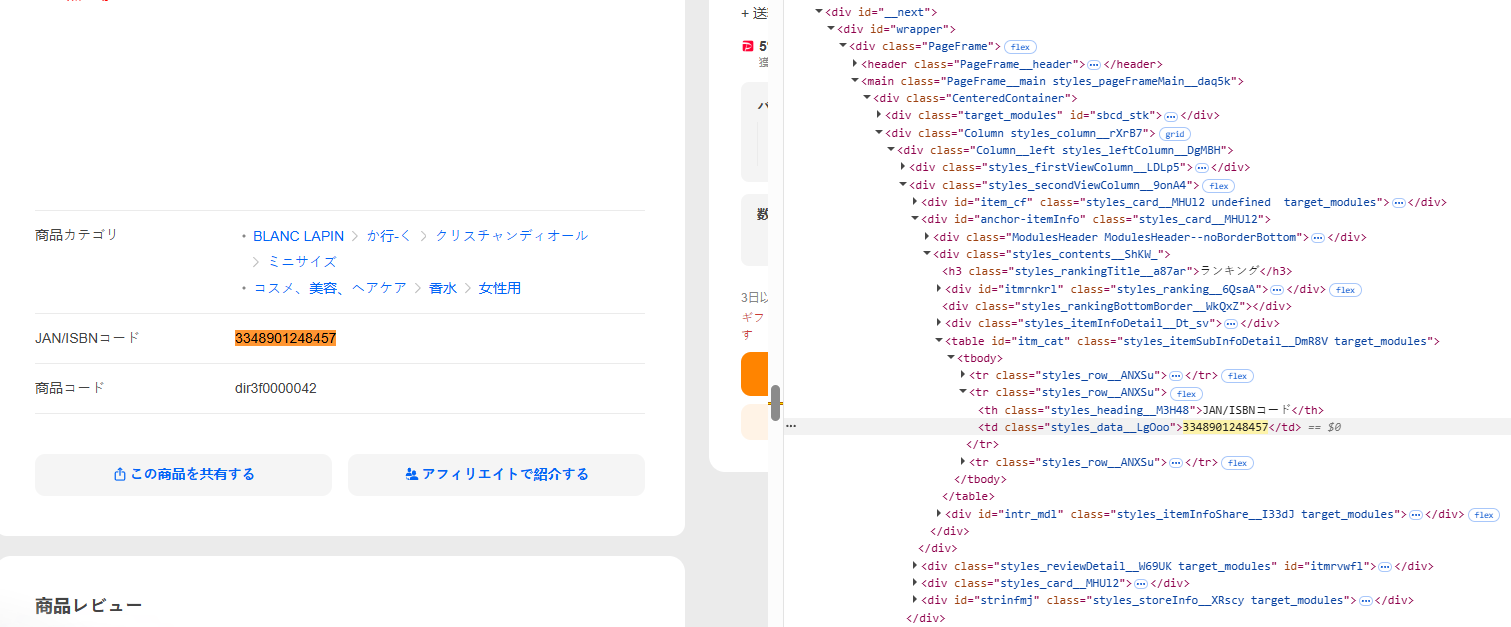
Task: Click the アフィリエイトで紹介する button
Action: [496, 474]
